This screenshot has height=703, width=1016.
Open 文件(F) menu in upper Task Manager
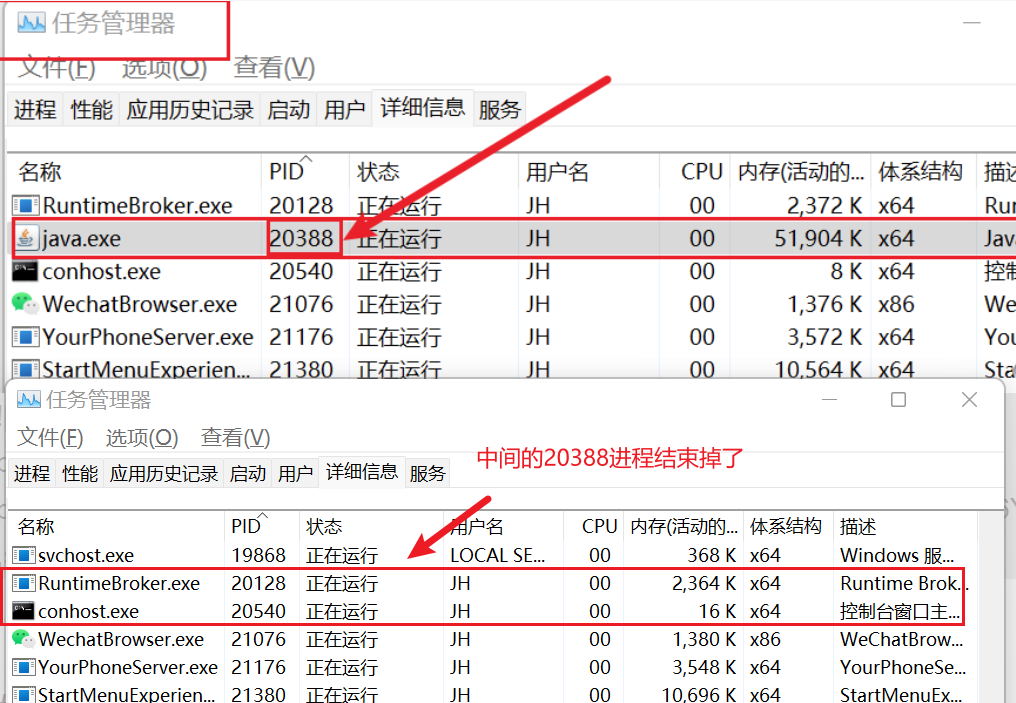pos(56,67)
